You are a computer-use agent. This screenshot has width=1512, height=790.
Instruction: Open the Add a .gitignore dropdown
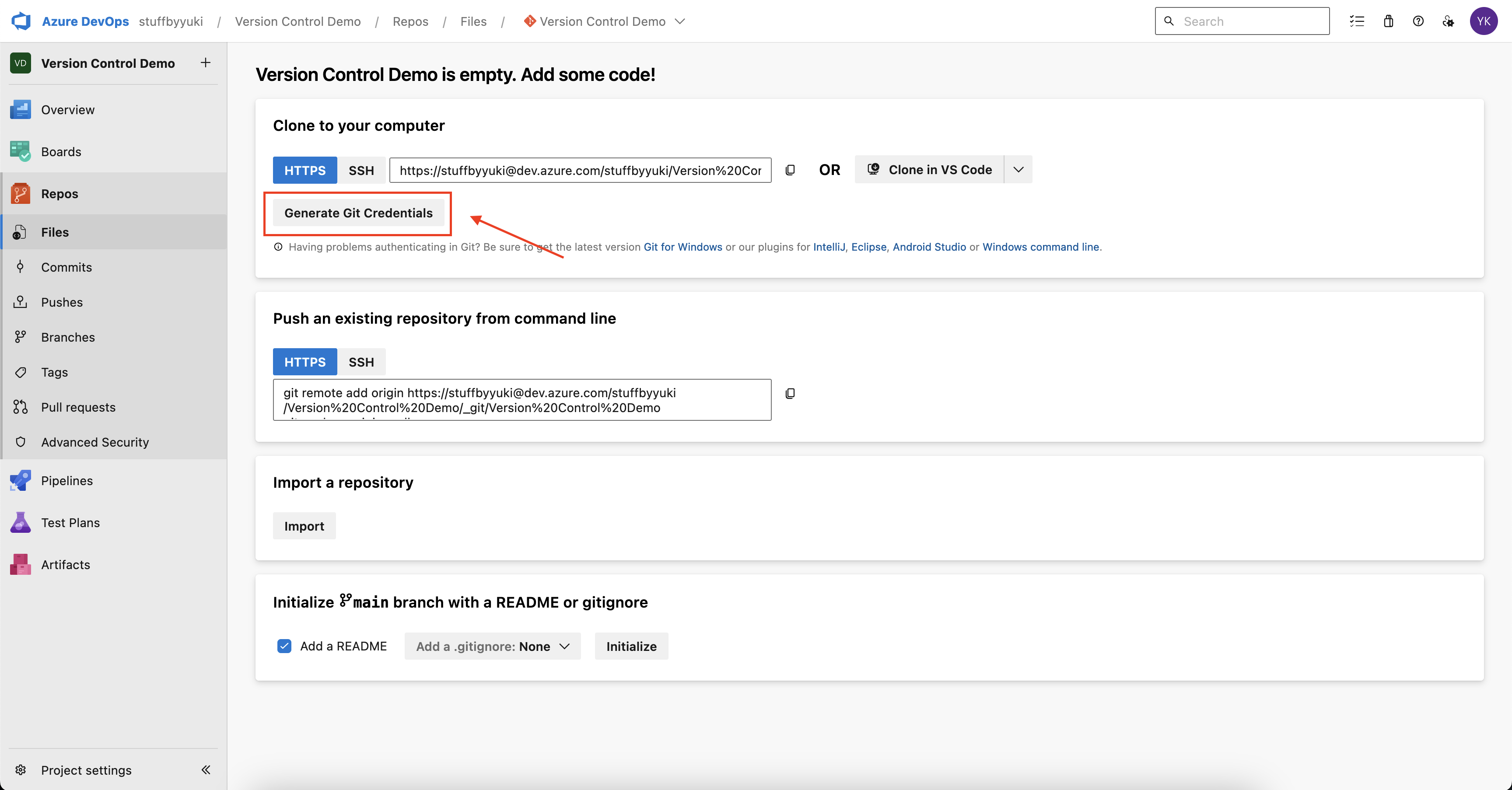[x=493, y=646]
